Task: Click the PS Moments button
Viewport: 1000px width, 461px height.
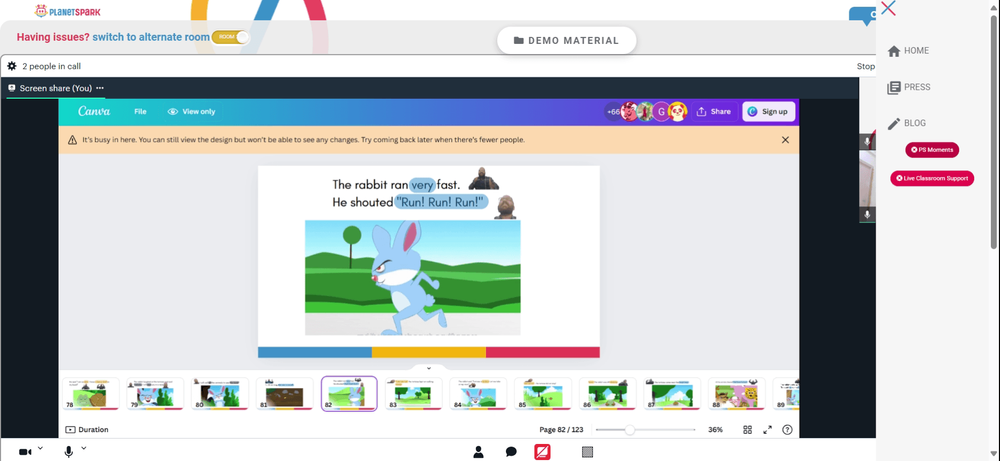Action: coord(932,150)
